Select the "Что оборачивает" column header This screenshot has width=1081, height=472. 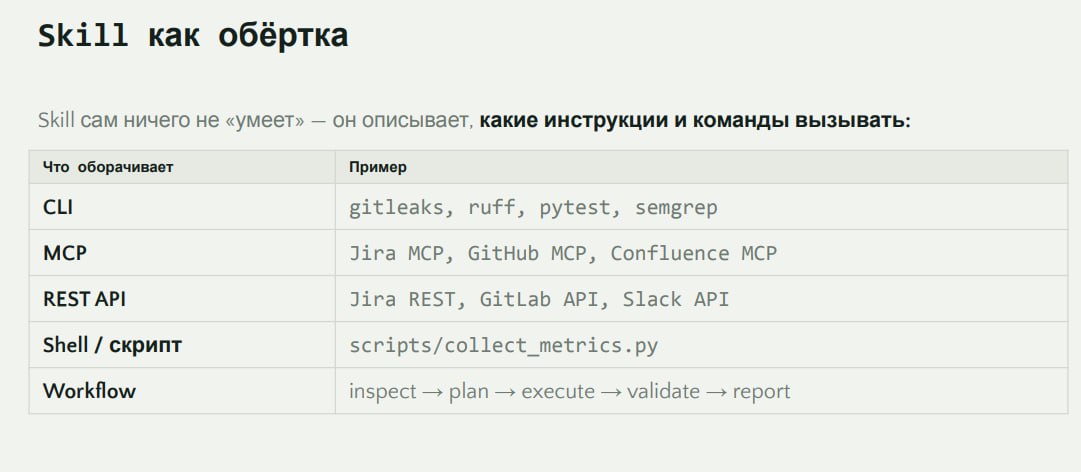(108, 167)
